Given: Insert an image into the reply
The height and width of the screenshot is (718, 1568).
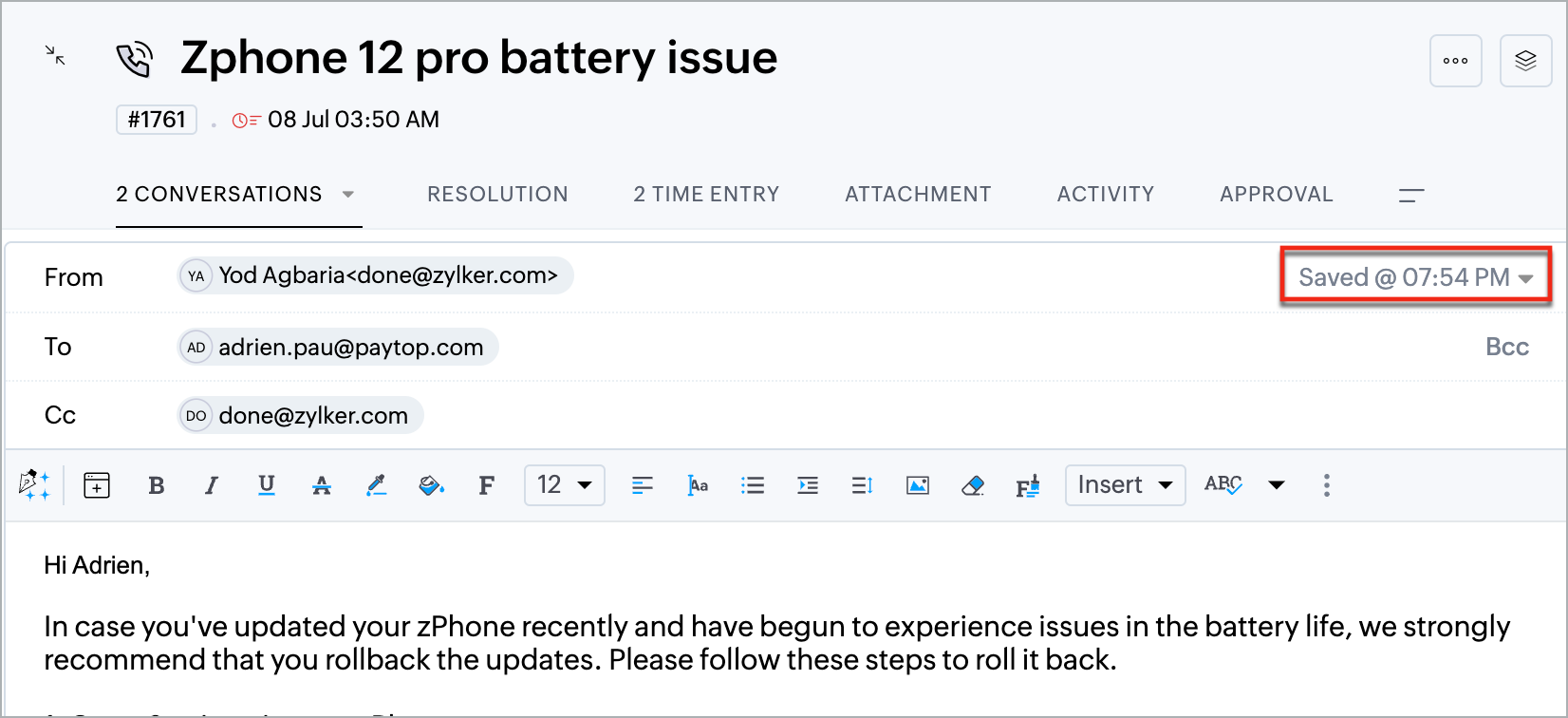Looking at the screenshot, I should [918, 485].
